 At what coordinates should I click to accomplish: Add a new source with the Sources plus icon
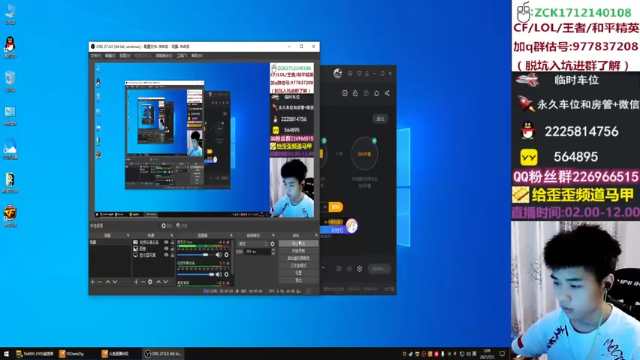(x=136, y=282)
